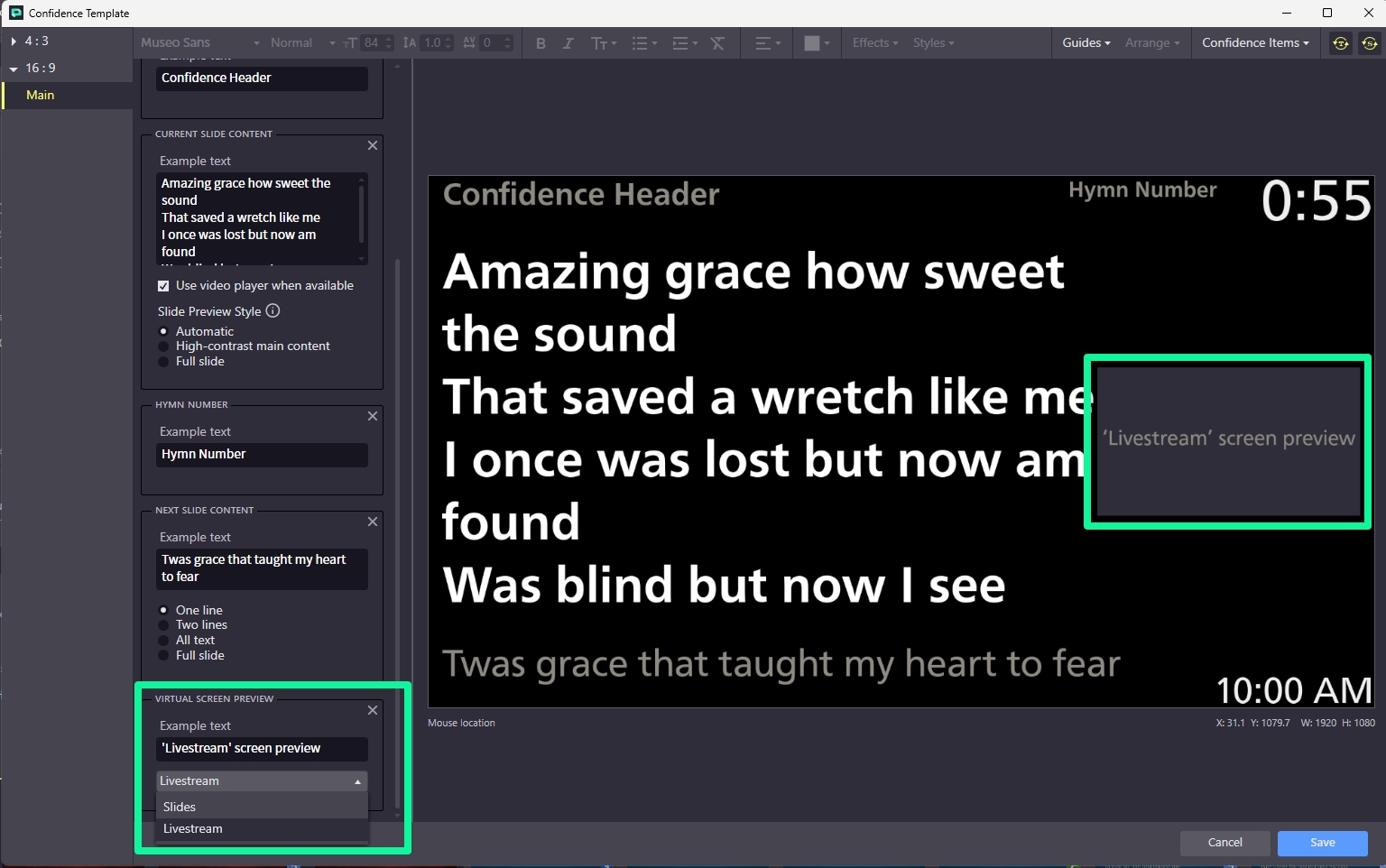1386x868 pixels.
Task: Collapse the 16:9 aspect ratio group
Action: tap(14, 69)
